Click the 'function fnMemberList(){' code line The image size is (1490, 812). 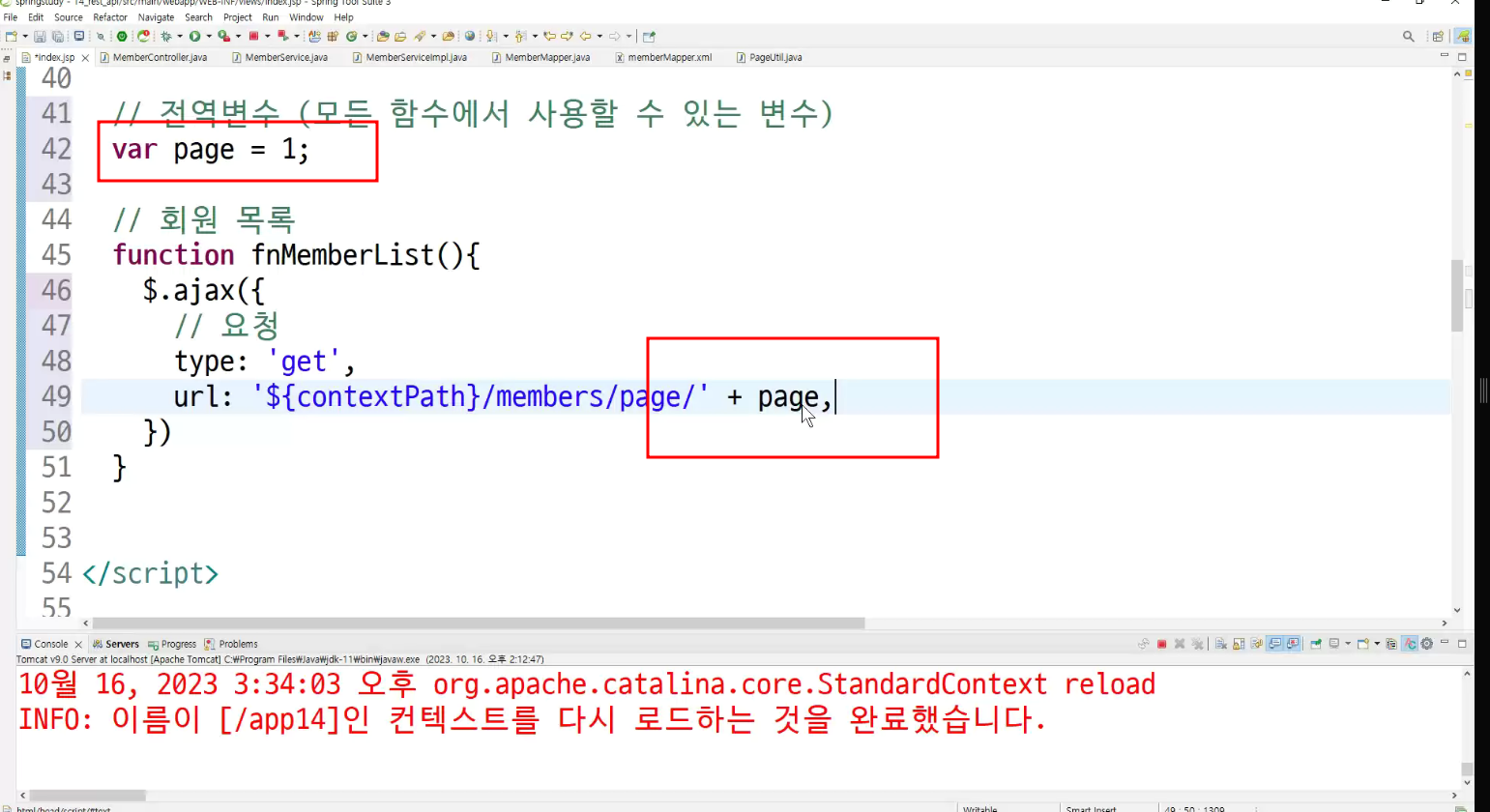(x=296, y=255)
